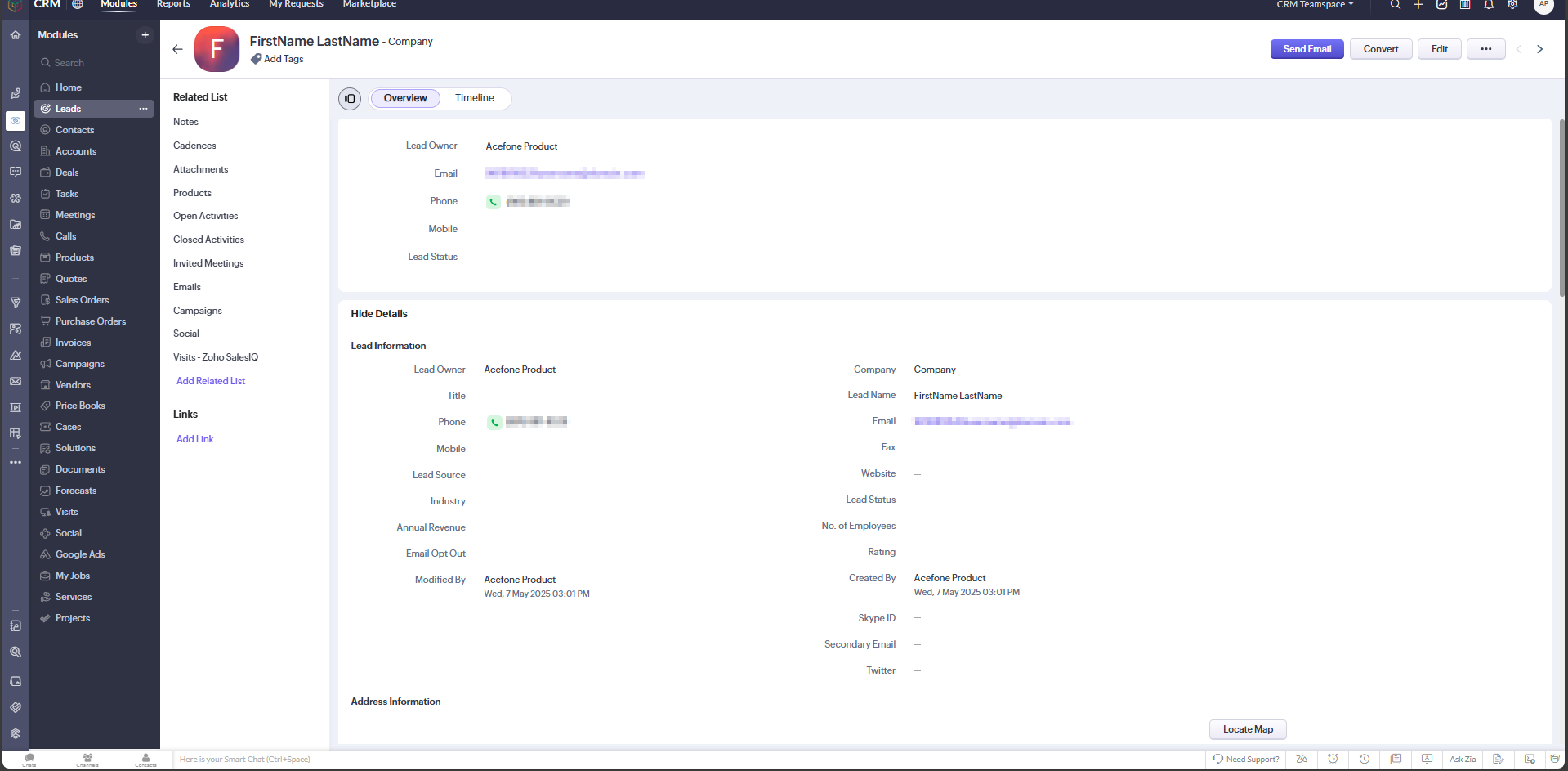Open Sales Orders module in sidebar
This screenshot has width=1568, height=771.
[82, 300]
